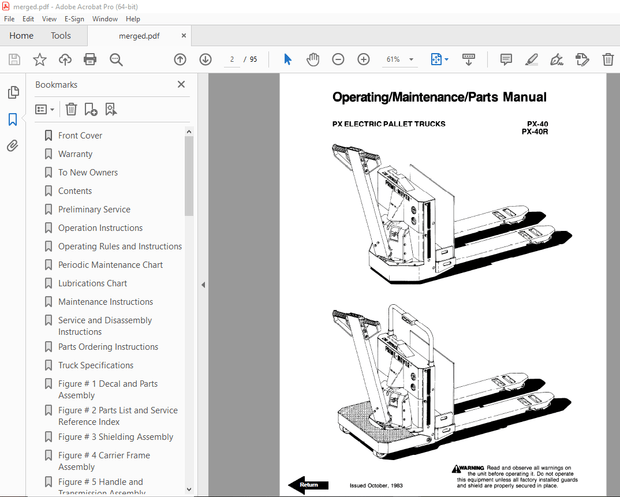Activate the Hand pan tool
620x497 pixels.
coord(313,60)
